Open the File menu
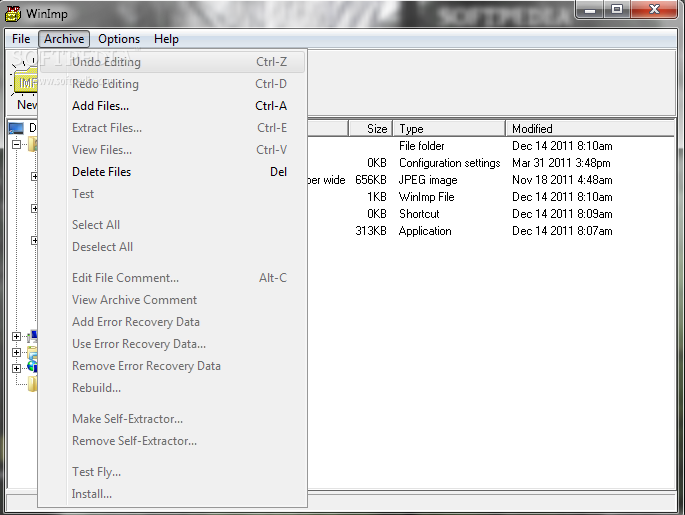 [21, 39]
